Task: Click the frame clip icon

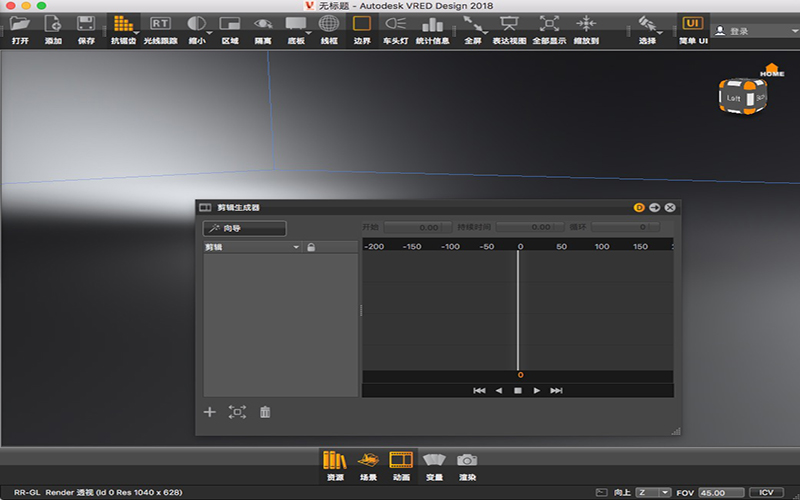Action: click(237, 412)
